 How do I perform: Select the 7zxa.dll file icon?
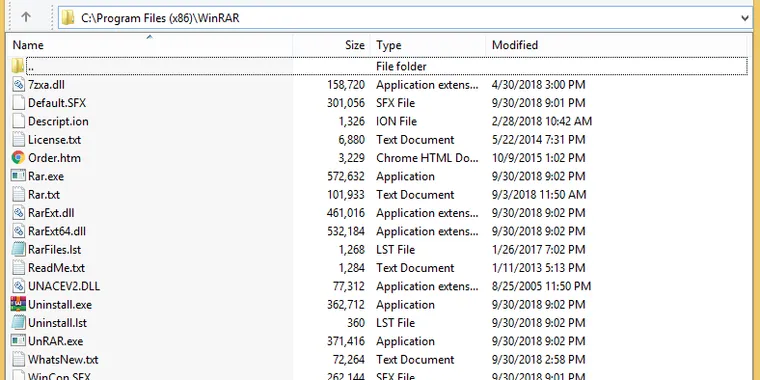(18, 85)
